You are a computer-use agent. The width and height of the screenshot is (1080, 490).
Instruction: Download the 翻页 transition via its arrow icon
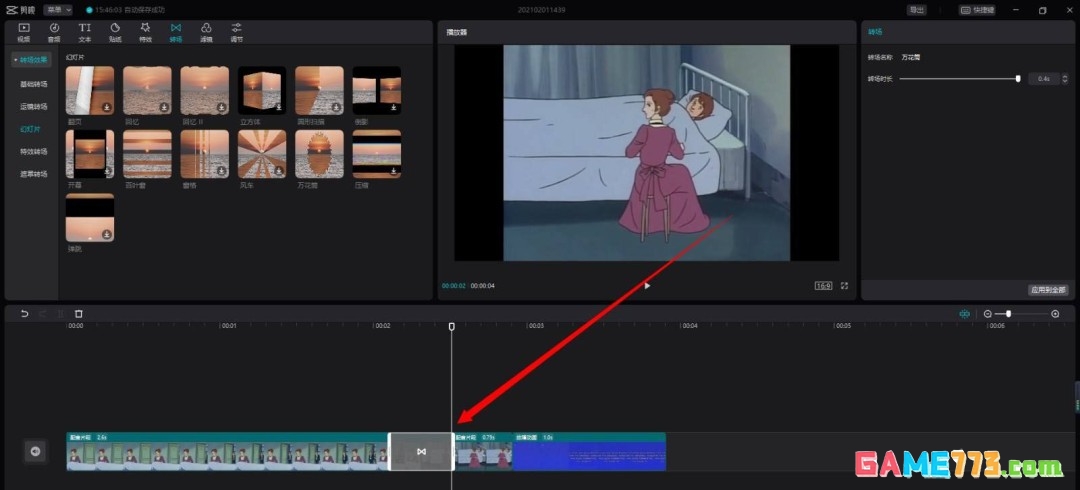(107, 108)
